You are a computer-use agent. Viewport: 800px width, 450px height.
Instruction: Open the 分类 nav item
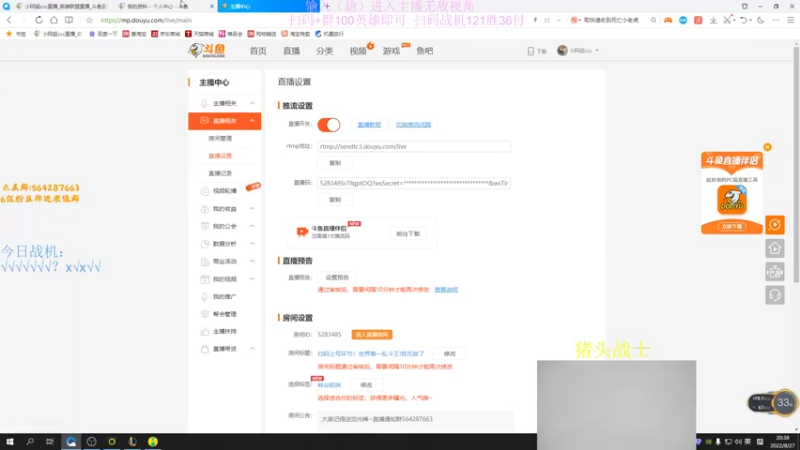point(324,51)
